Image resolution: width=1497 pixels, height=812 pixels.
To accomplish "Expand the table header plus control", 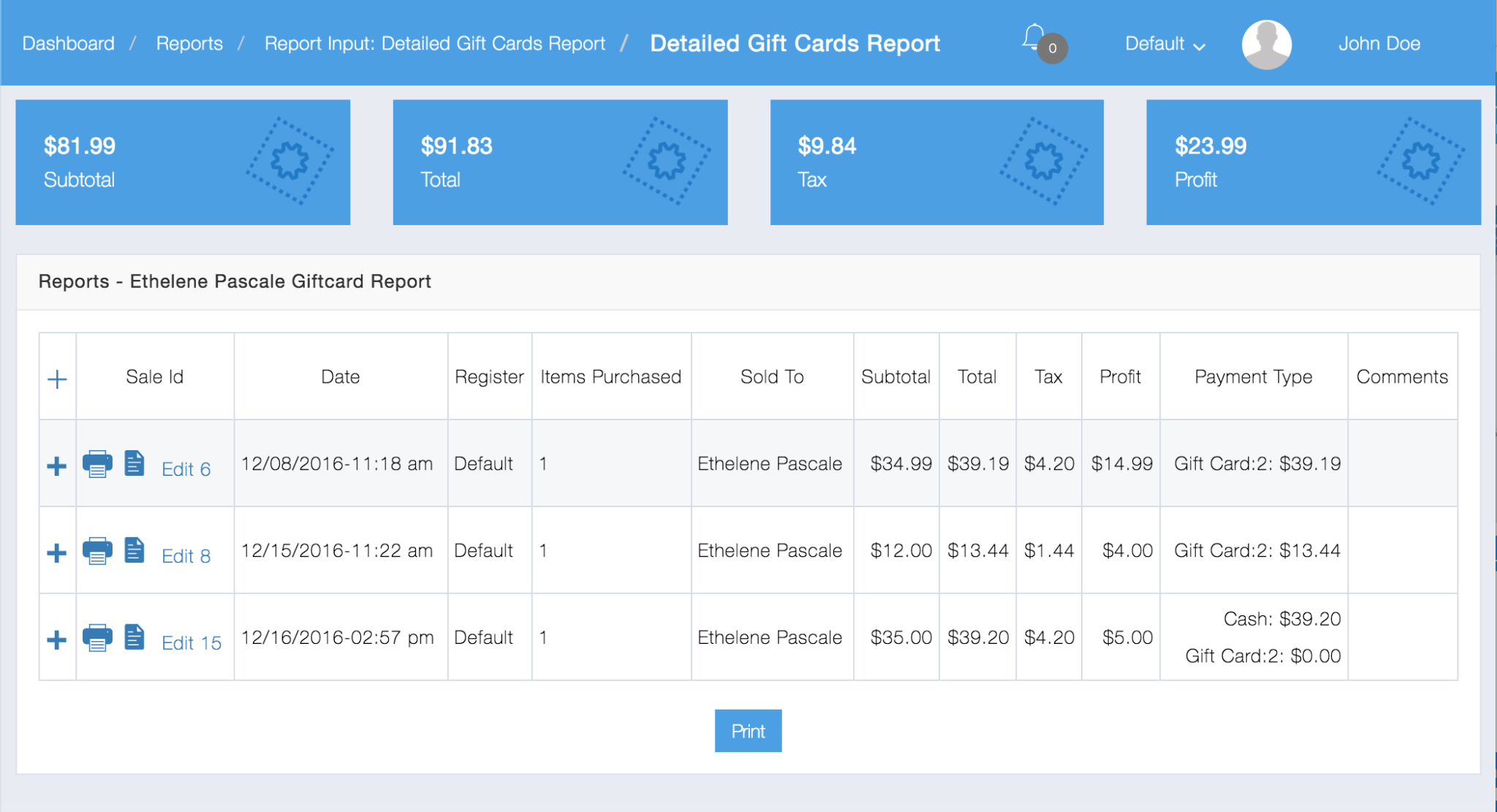I will pyautogui.click(x=57, y=378).
